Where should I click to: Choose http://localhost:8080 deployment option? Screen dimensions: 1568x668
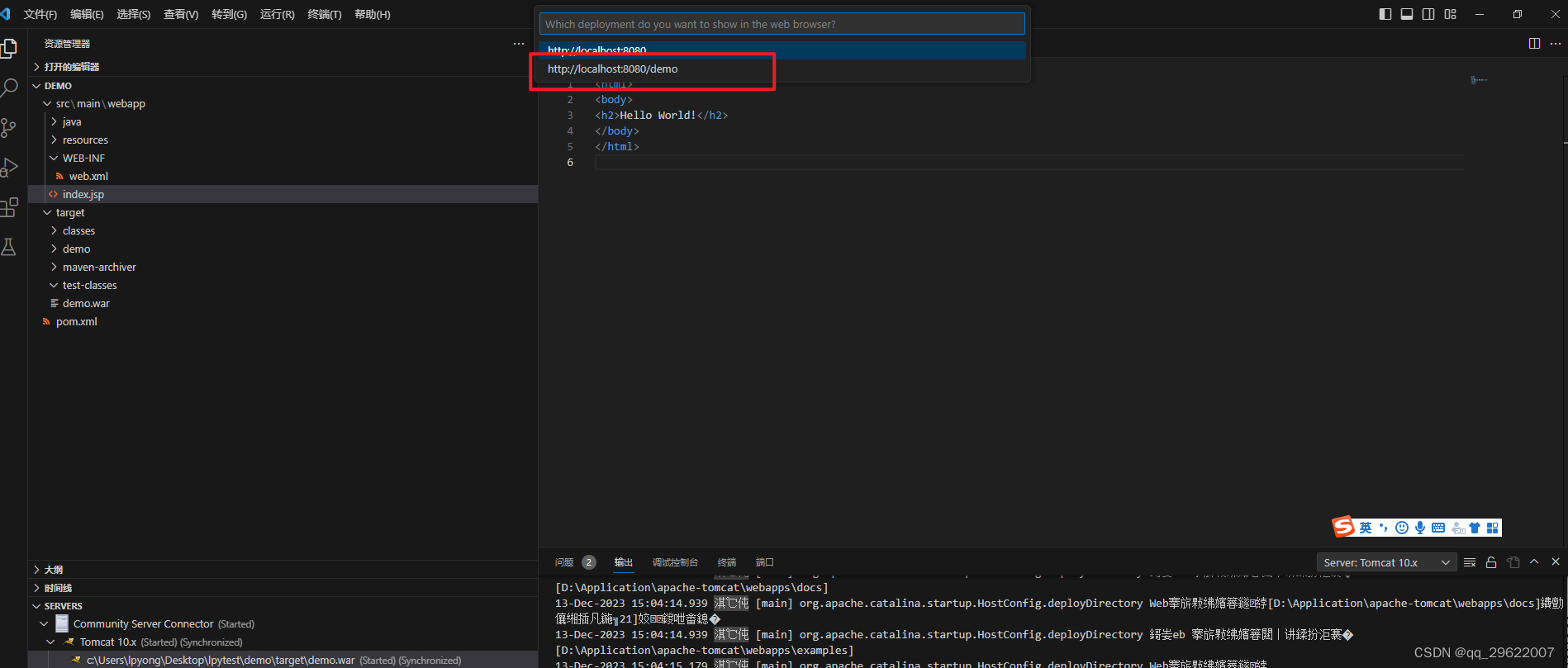coord(782,50)
